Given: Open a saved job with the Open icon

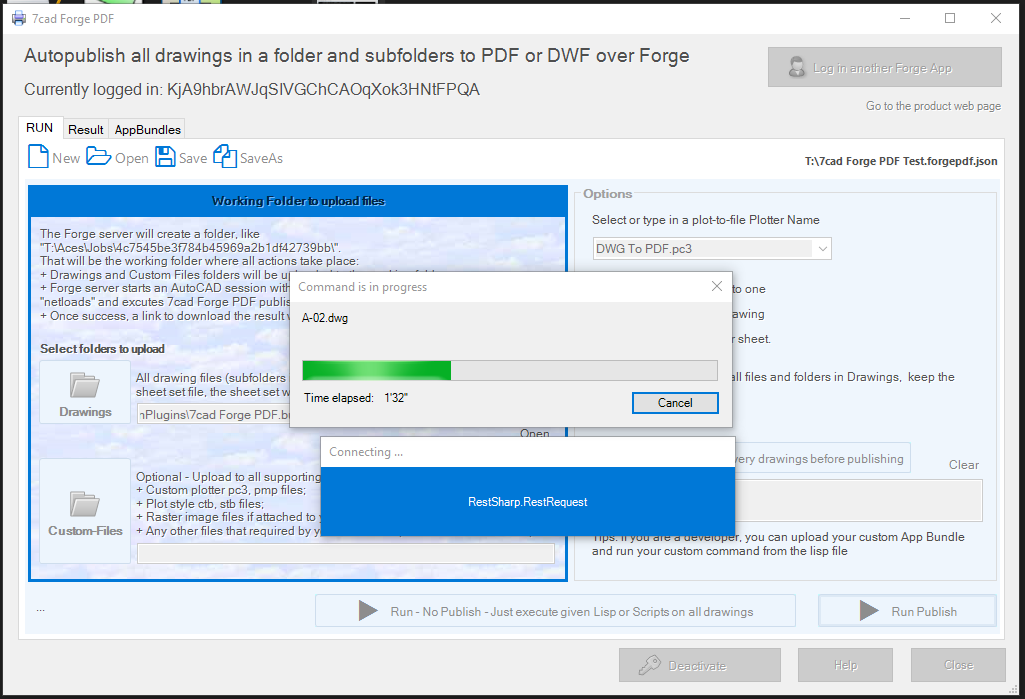Looking at the screenshot, I should (99, 157).
